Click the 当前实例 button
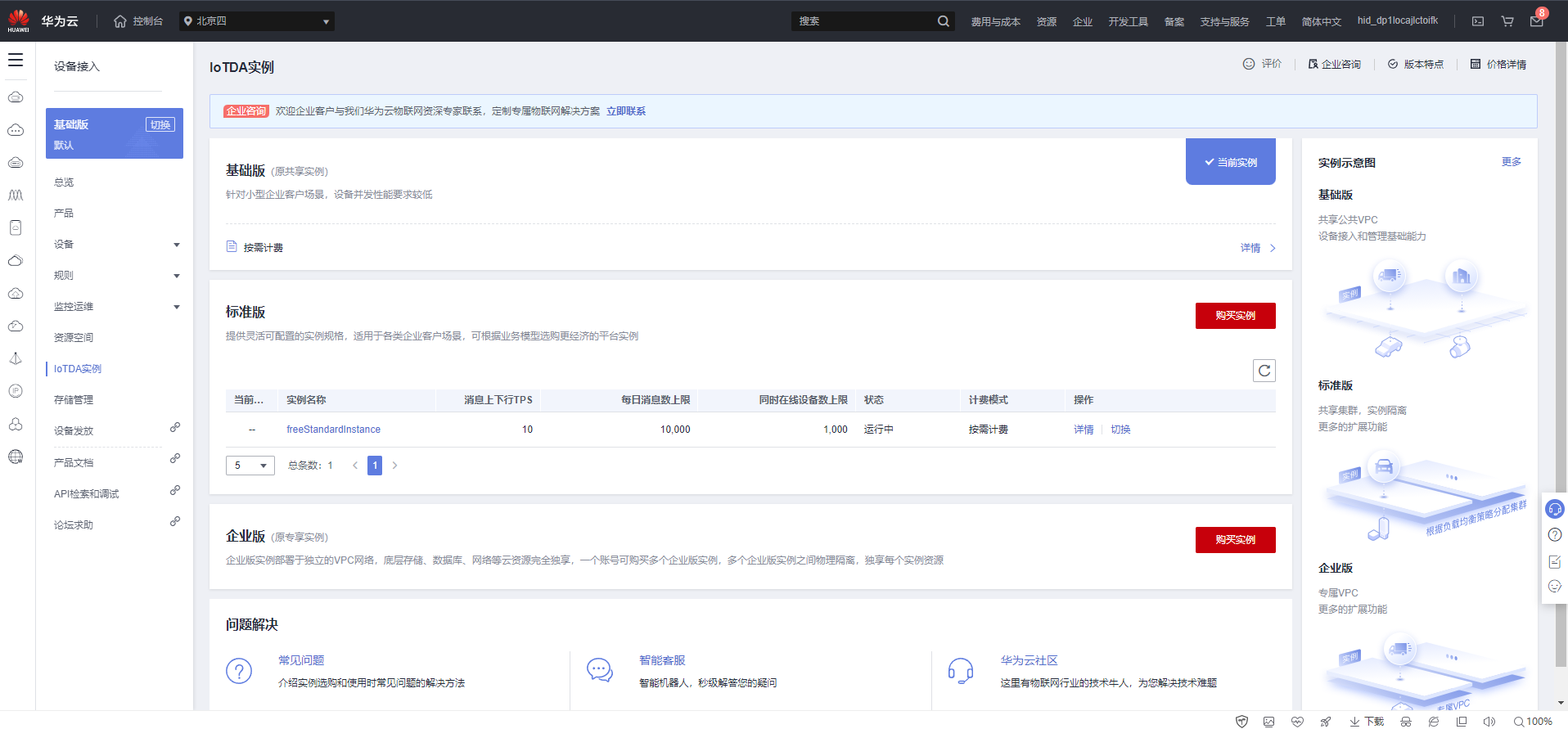The height and width of the screenshot is (729, 1568). tap(1231, 162)
